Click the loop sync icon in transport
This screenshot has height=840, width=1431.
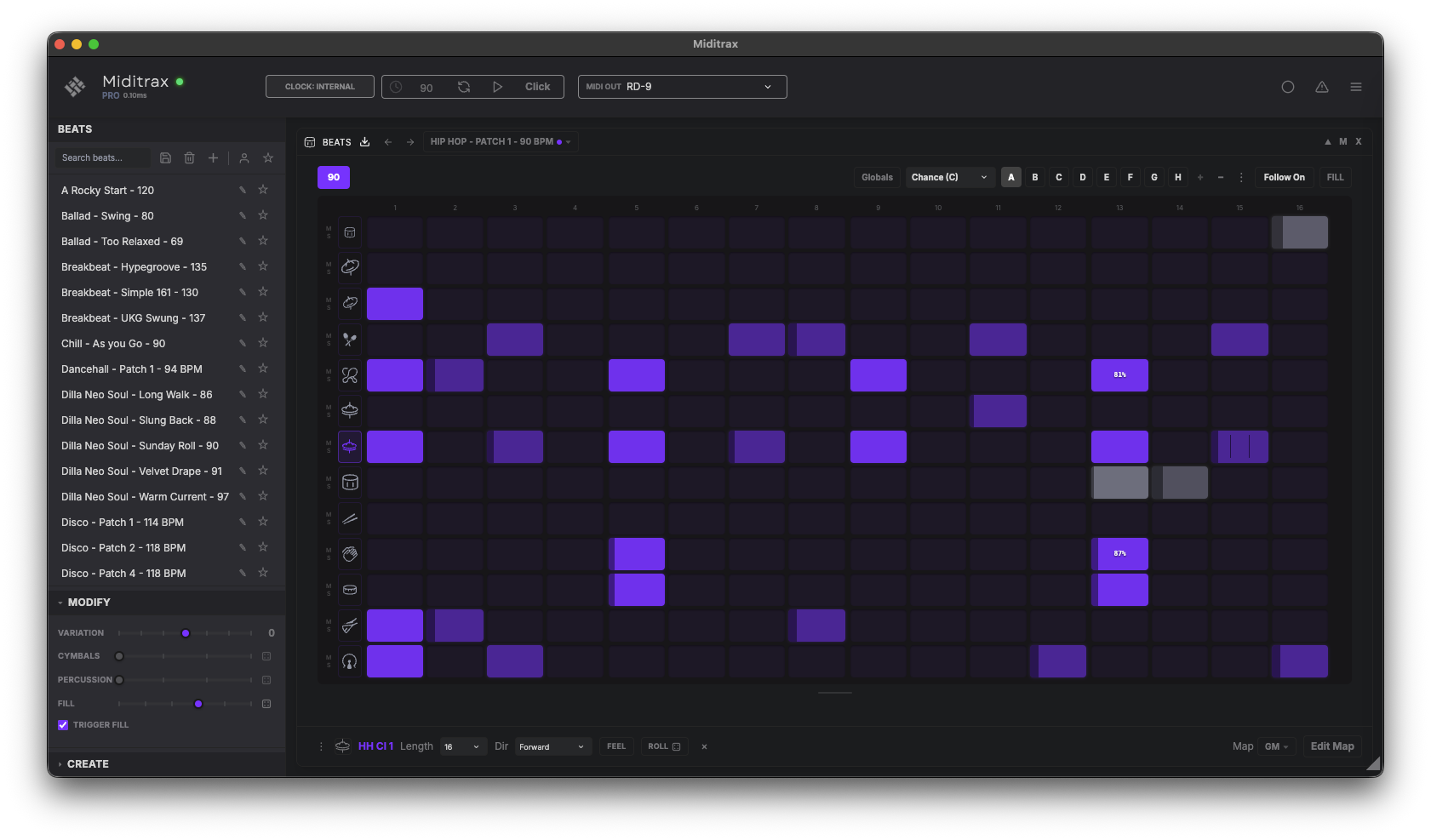point(464,87)
